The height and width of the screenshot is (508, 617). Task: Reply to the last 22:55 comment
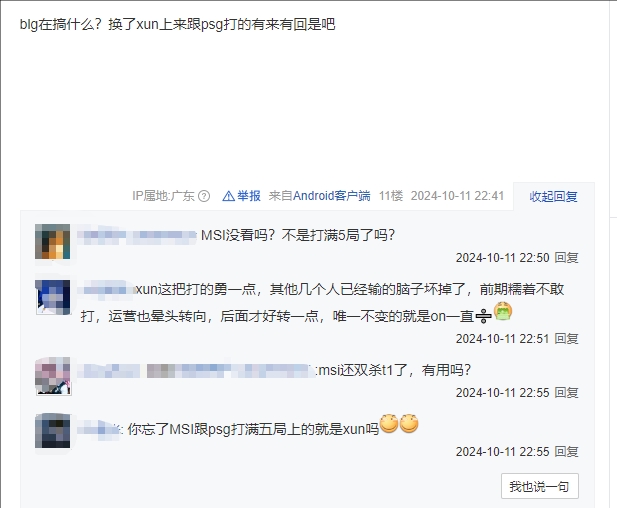566,451
